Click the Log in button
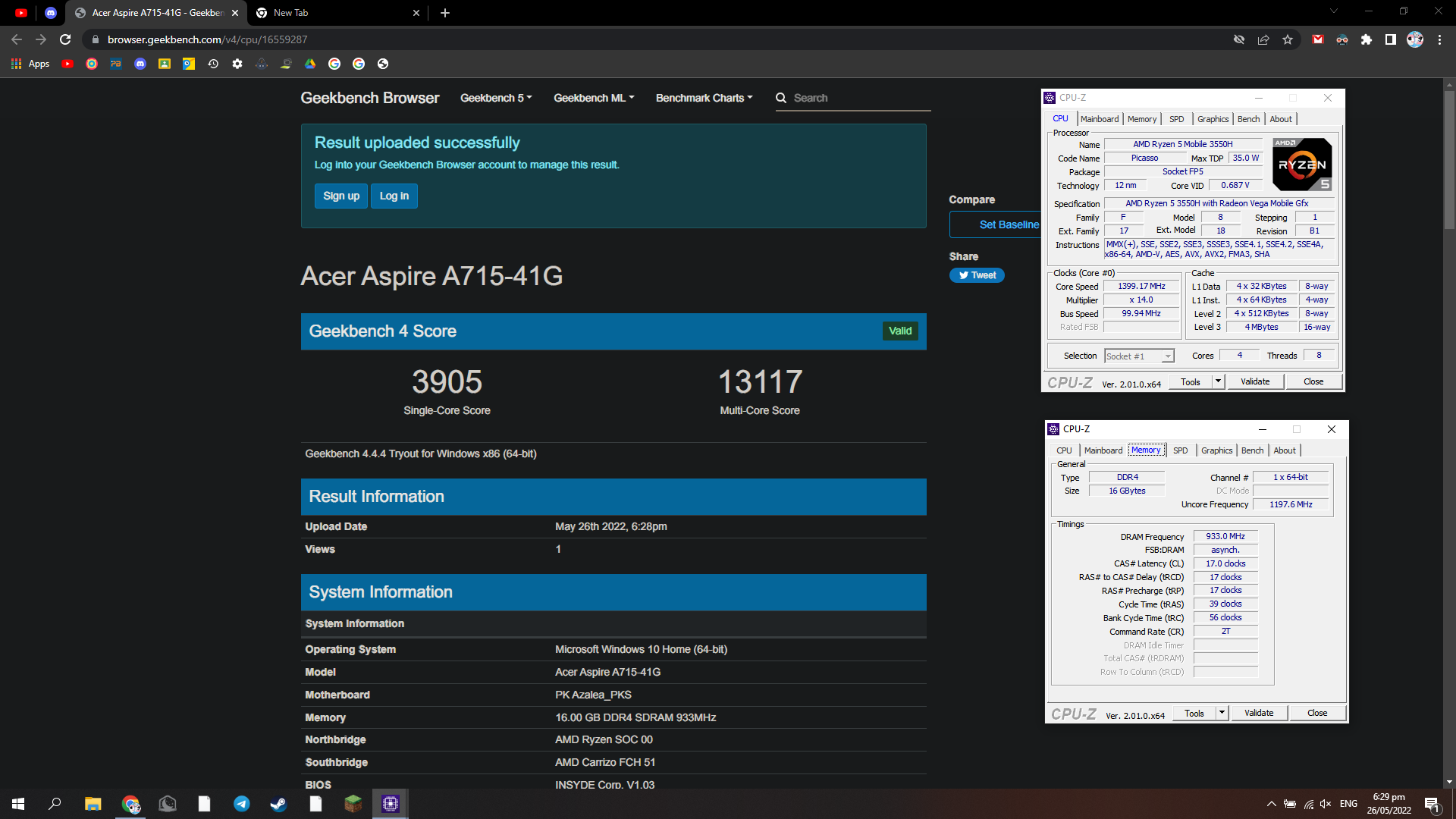Viewport: 1456px width, 819px height. (394, 196)
